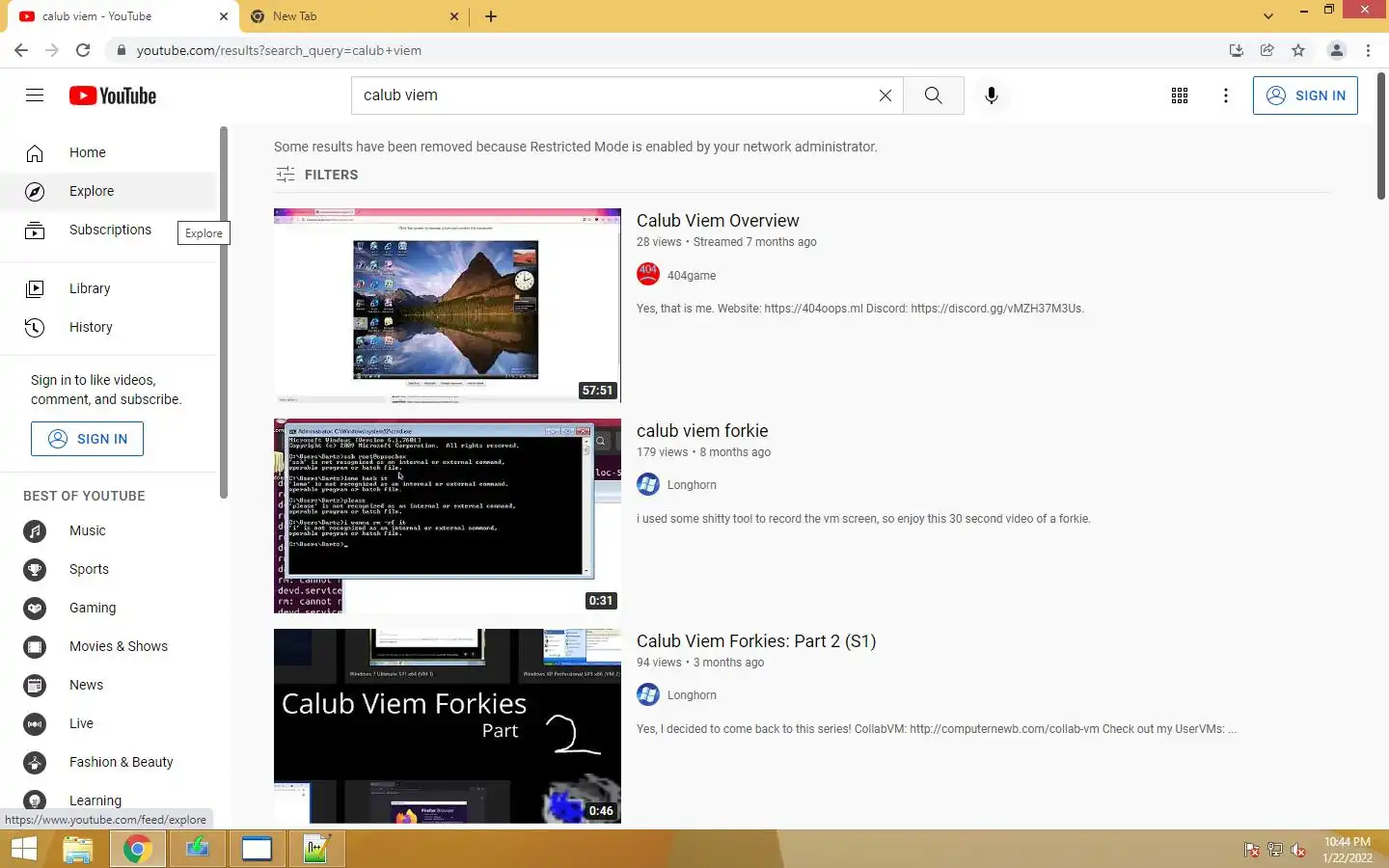The image size is (1389, 868).
Task: Open a new browser tab with plus
Action: pos(490,16)
